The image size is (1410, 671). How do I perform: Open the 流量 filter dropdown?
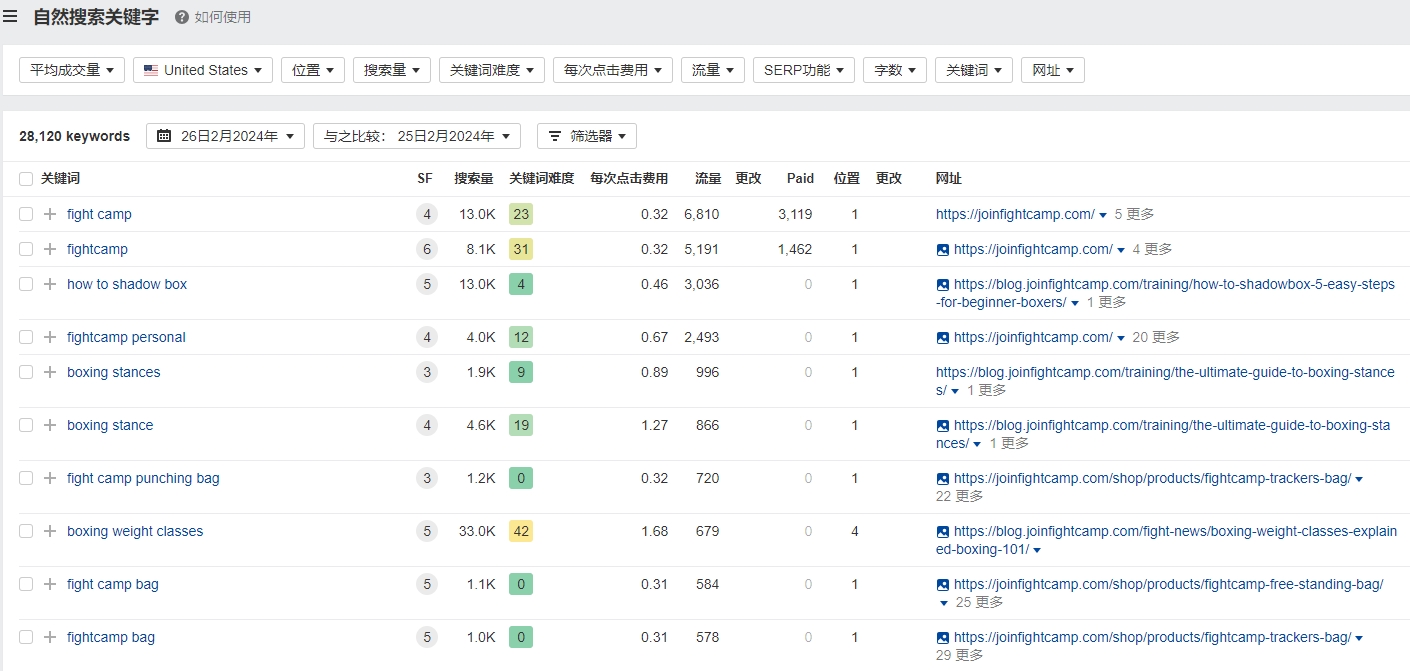713,70
